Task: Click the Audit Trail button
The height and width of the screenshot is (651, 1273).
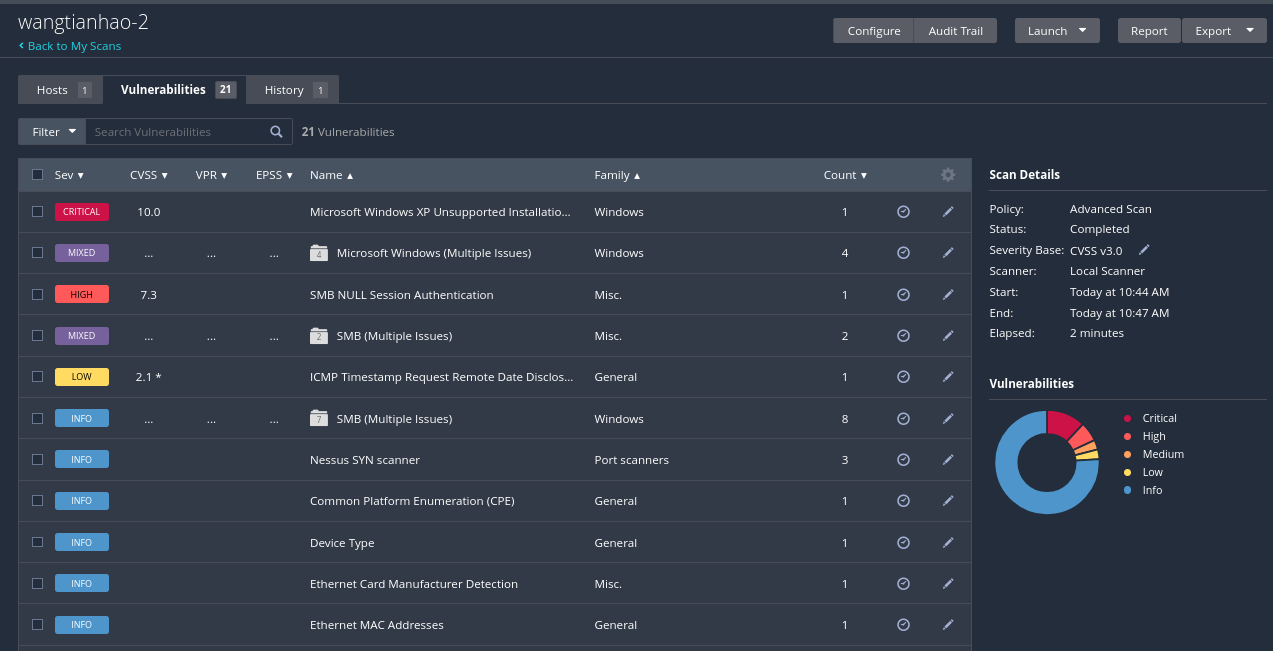Action: pos(955,31)
